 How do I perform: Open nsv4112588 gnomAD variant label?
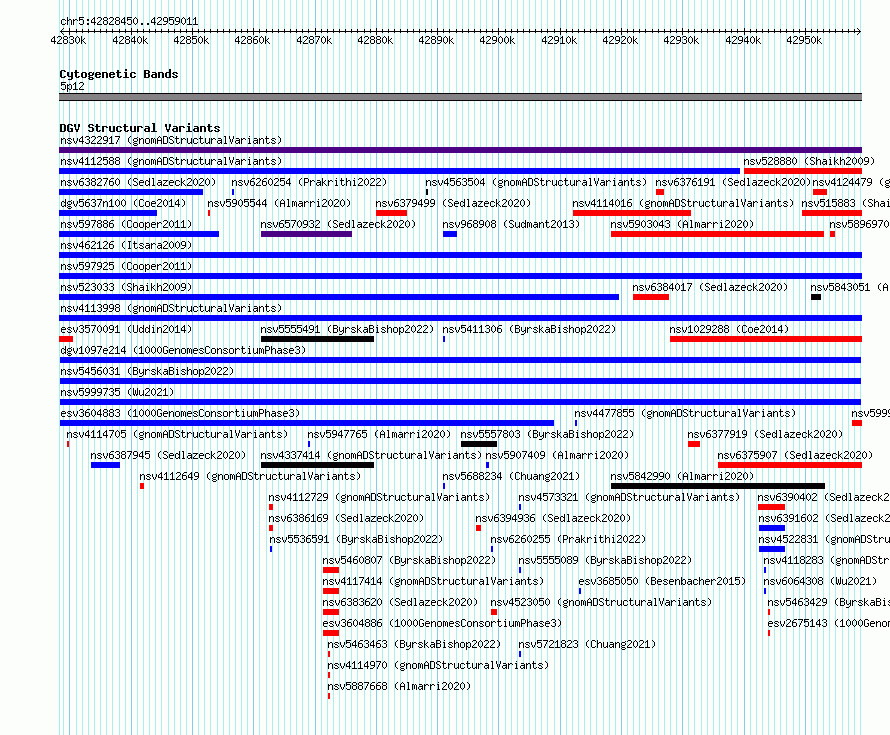click(x=171, y=161)
